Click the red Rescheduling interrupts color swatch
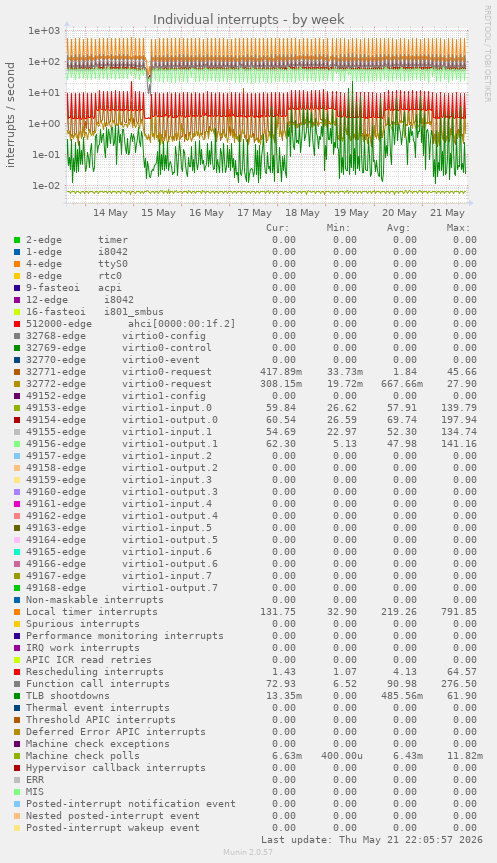Viewport: 497px width, 863px height. 17,671
